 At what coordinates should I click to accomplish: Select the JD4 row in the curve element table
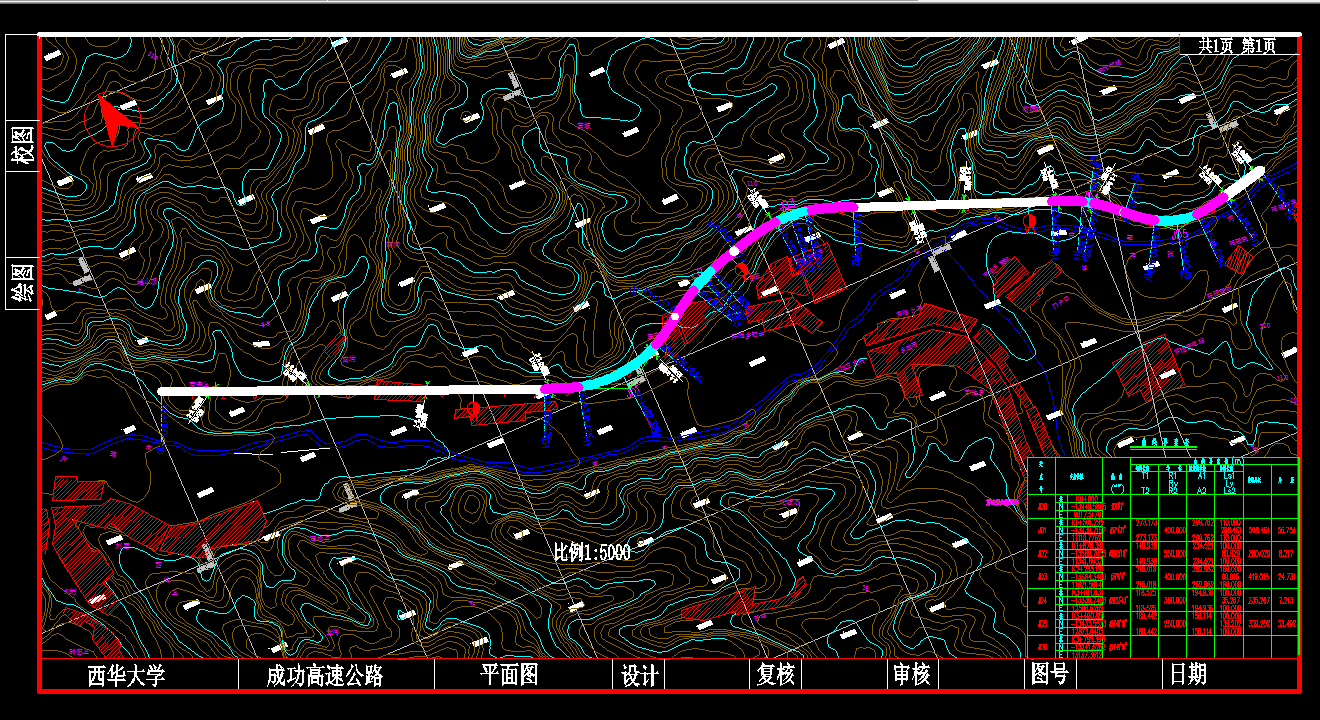click(x=1040, y=600)
